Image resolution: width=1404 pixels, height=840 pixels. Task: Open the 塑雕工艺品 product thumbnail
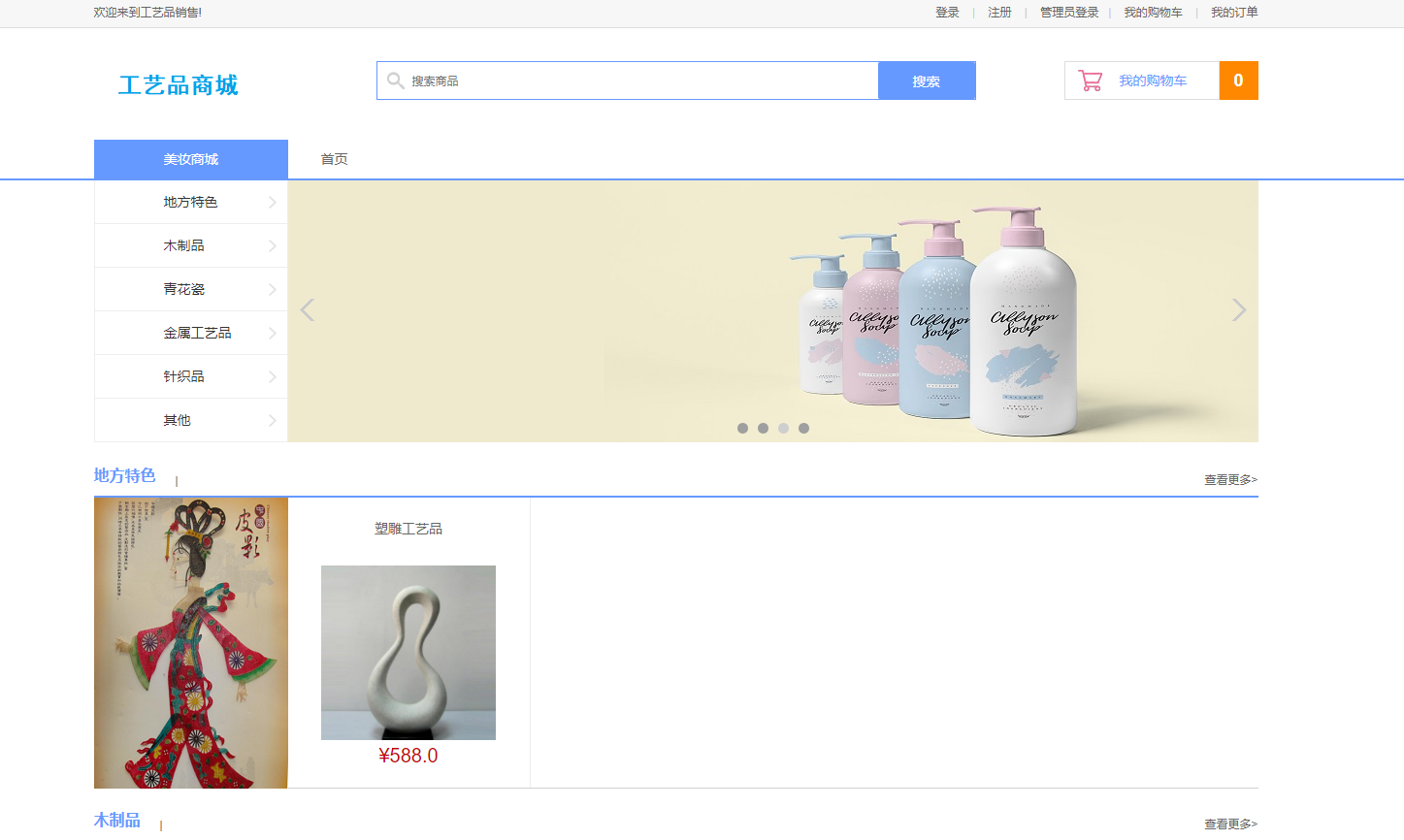tap(408, 652)
